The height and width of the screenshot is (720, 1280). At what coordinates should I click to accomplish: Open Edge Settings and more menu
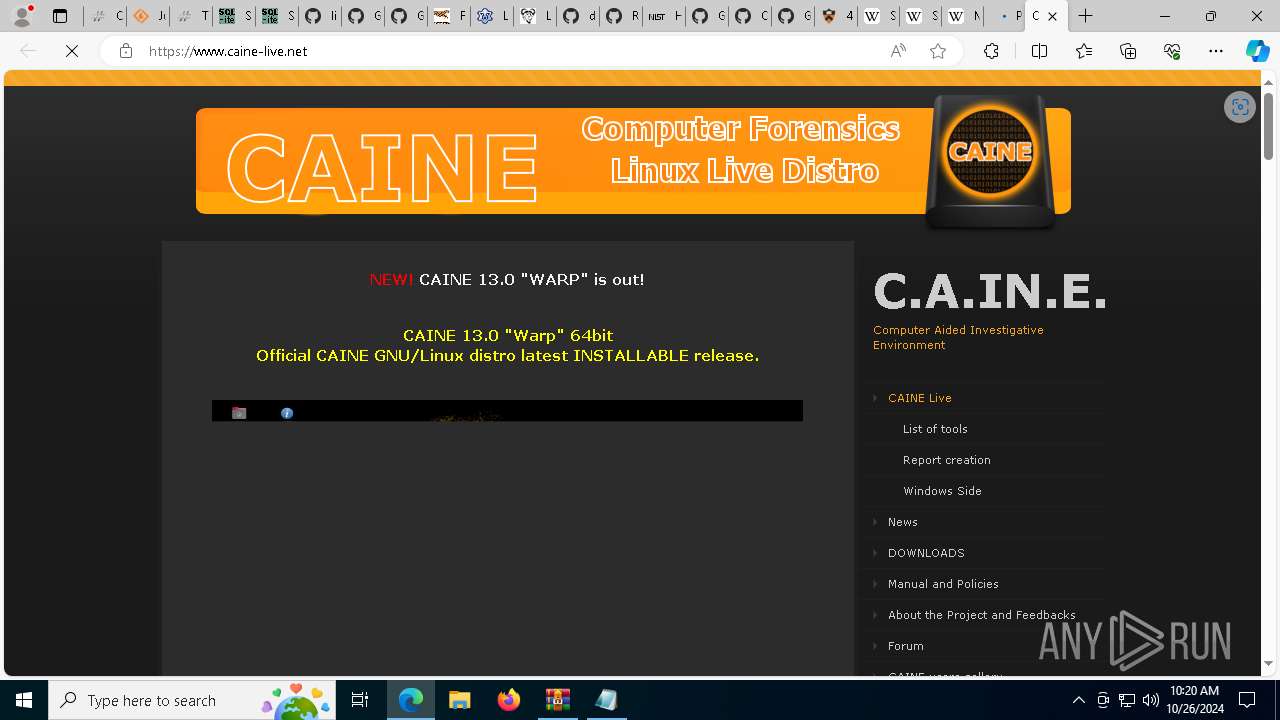click(x=1216, y=51)
